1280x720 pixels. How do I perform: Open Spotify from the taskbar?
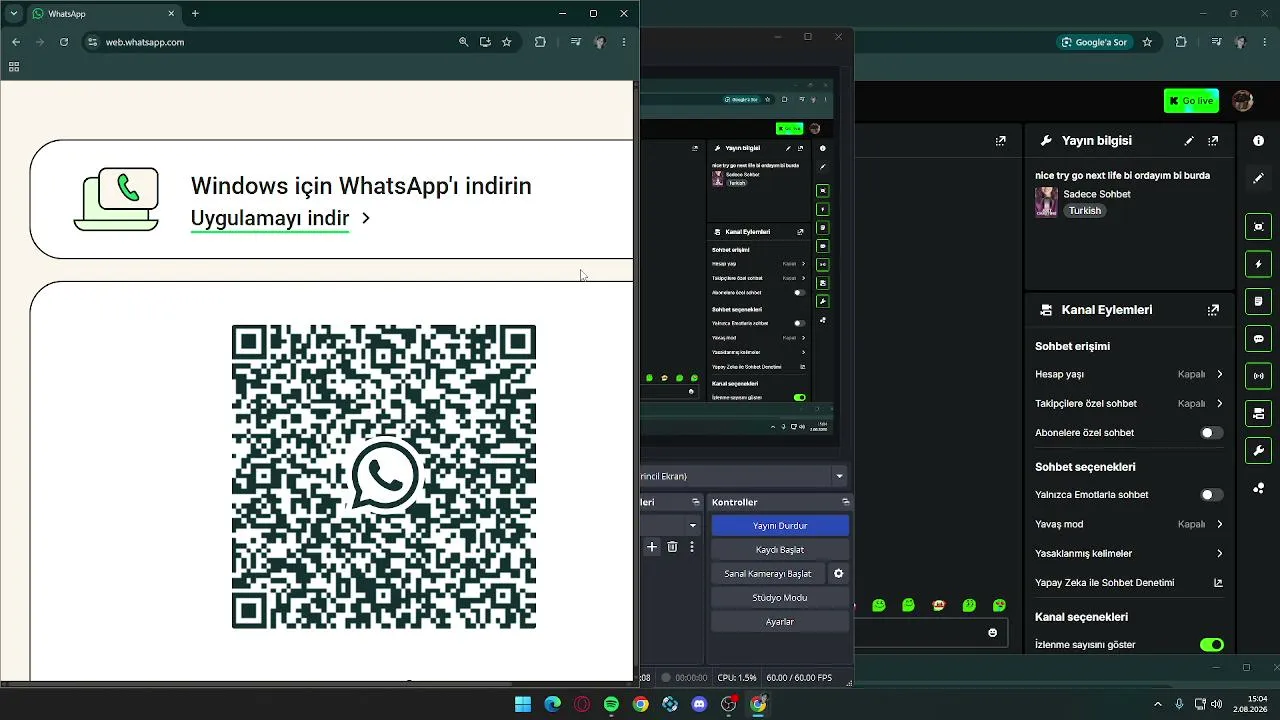(611, 704)
